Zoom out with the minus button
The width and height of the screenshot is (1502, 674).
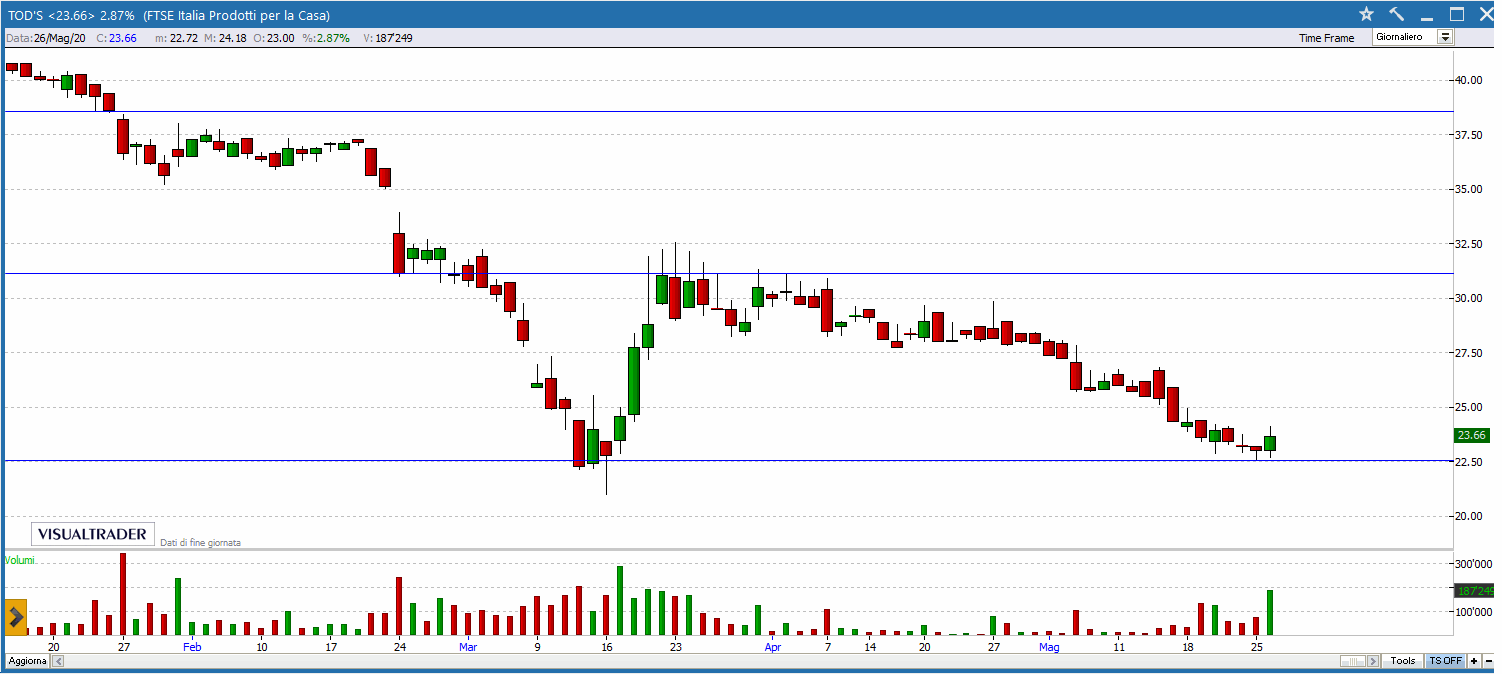(1489, 661)
